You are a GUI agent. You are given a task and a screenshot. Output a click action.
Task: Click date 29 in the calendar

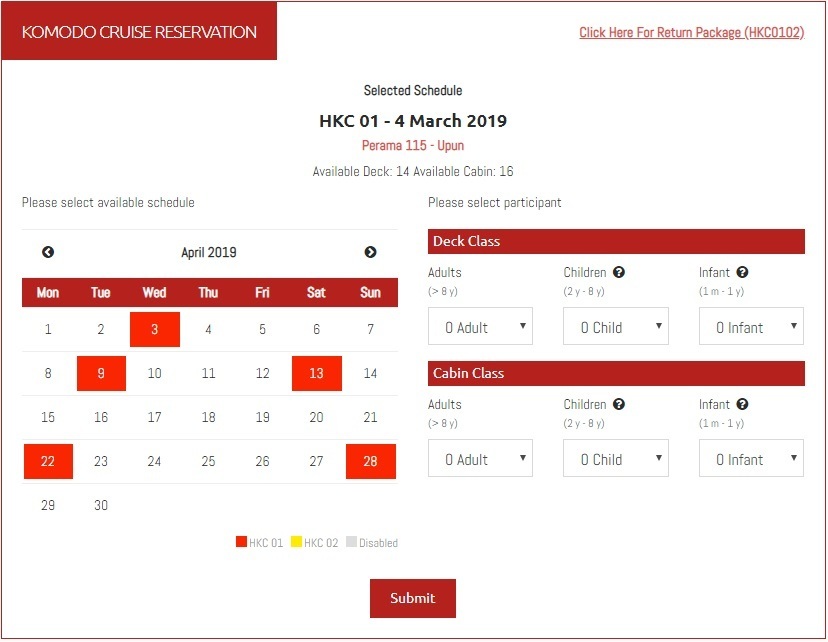point(48,505)
